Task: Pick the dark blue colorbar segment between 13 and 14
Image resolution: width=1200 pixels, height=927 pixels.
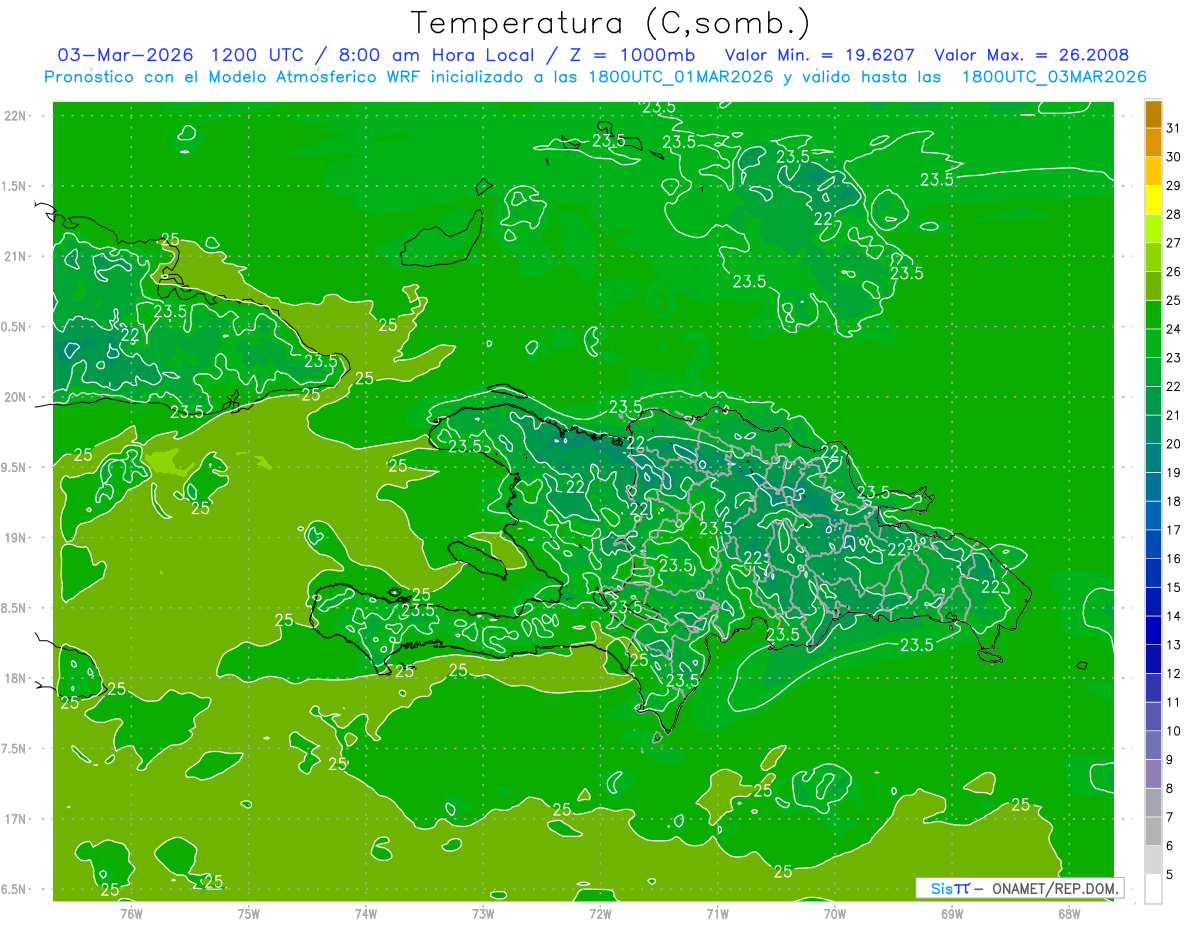Action: (x=1153, y=631)
